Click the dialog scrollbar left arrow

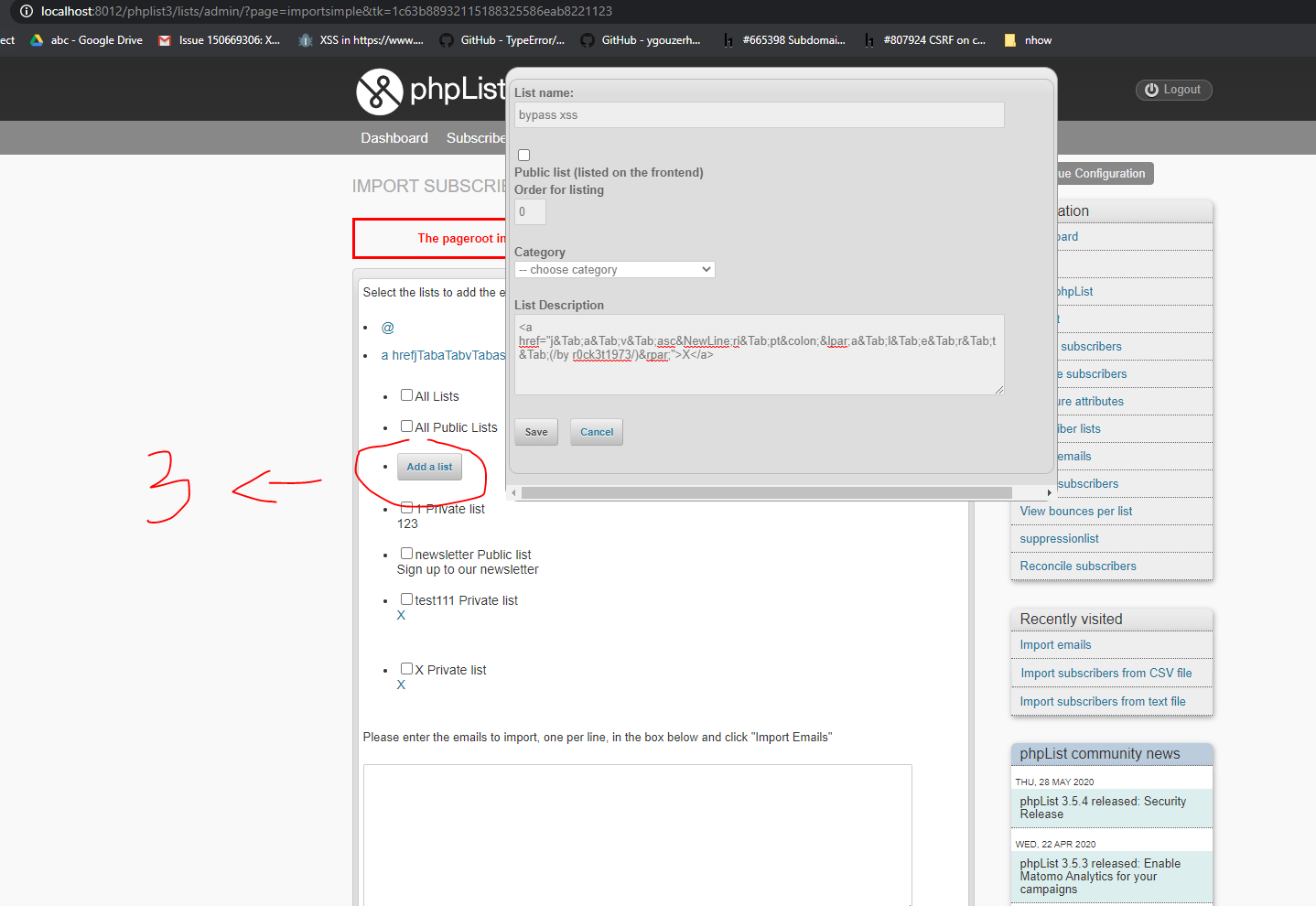tap(513, 492)
